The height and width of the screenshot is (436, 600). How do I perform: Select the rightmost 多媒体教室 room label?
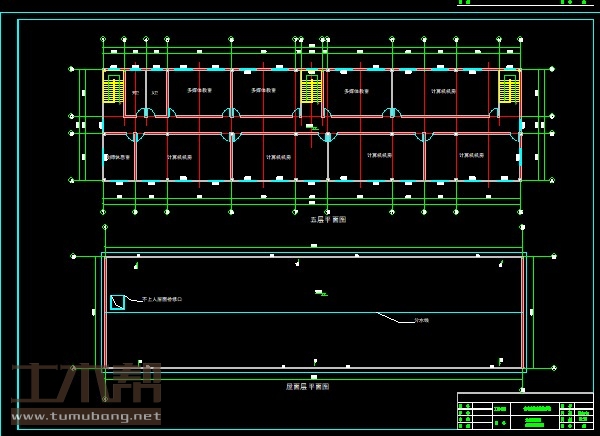(357, 91)
